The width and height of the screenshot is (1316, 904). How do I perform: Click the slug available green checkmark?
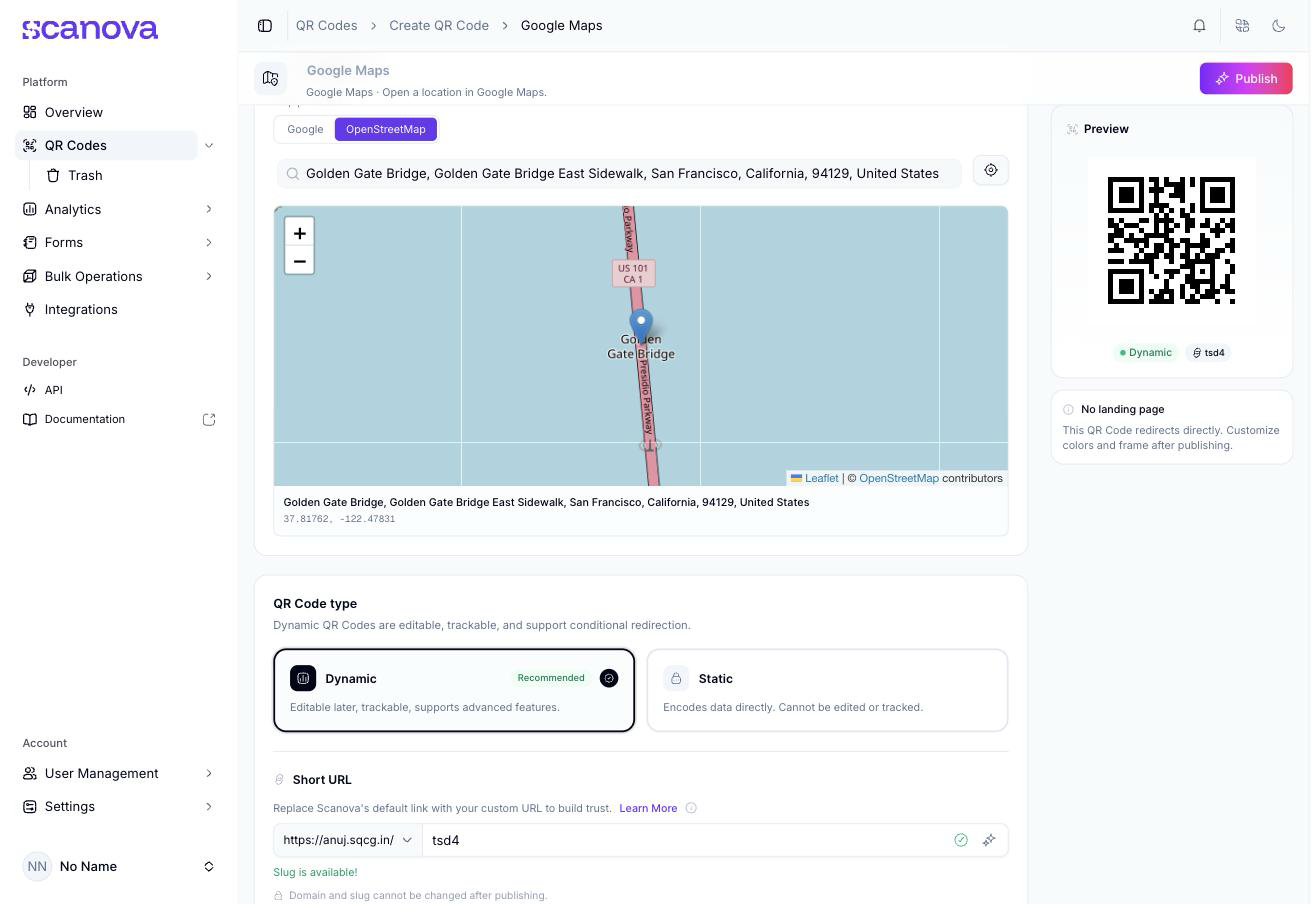tap(961, 840)
